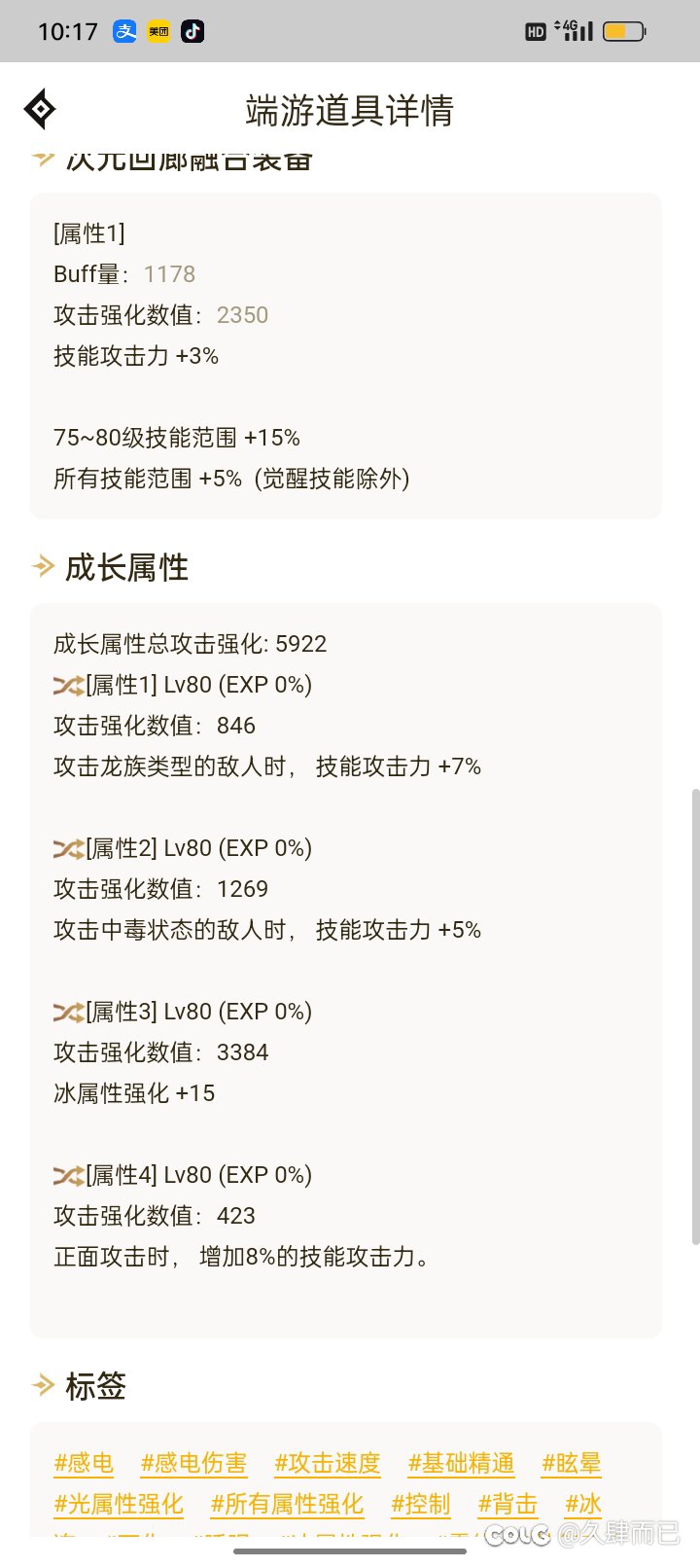Select the #背击 tag

pyautogui.click(x=507, y=1505)
